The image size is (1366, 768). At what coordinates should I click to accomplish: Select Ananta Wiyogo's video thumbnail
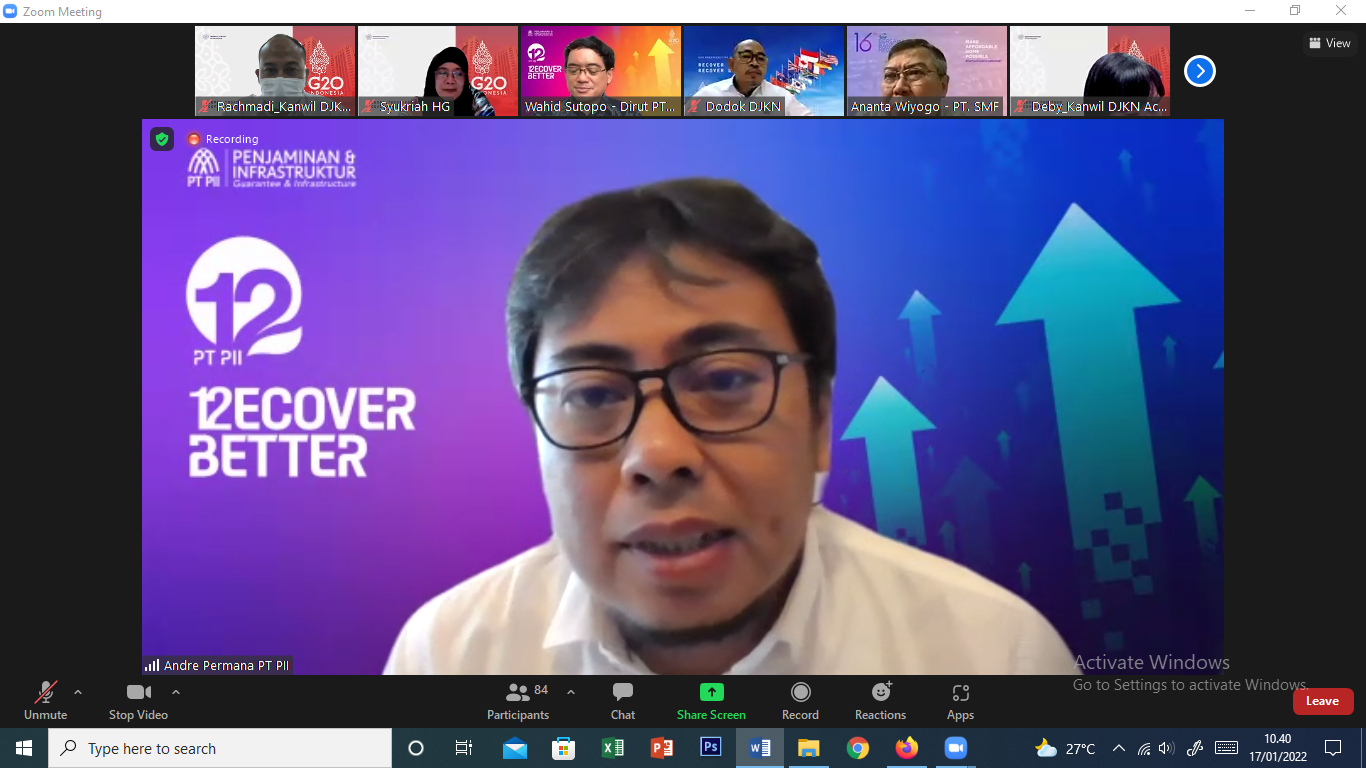click(926, 71)
